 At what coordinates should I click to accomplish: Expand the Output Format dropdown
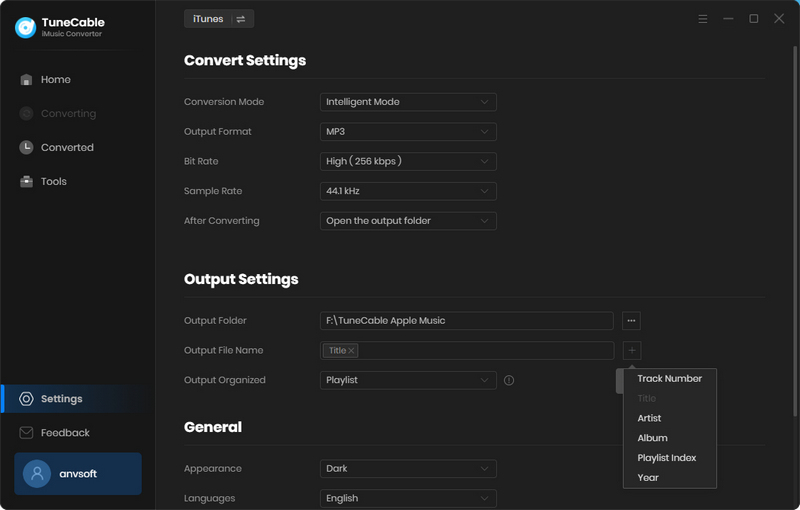pyautogui.click(x=408, y=132)
